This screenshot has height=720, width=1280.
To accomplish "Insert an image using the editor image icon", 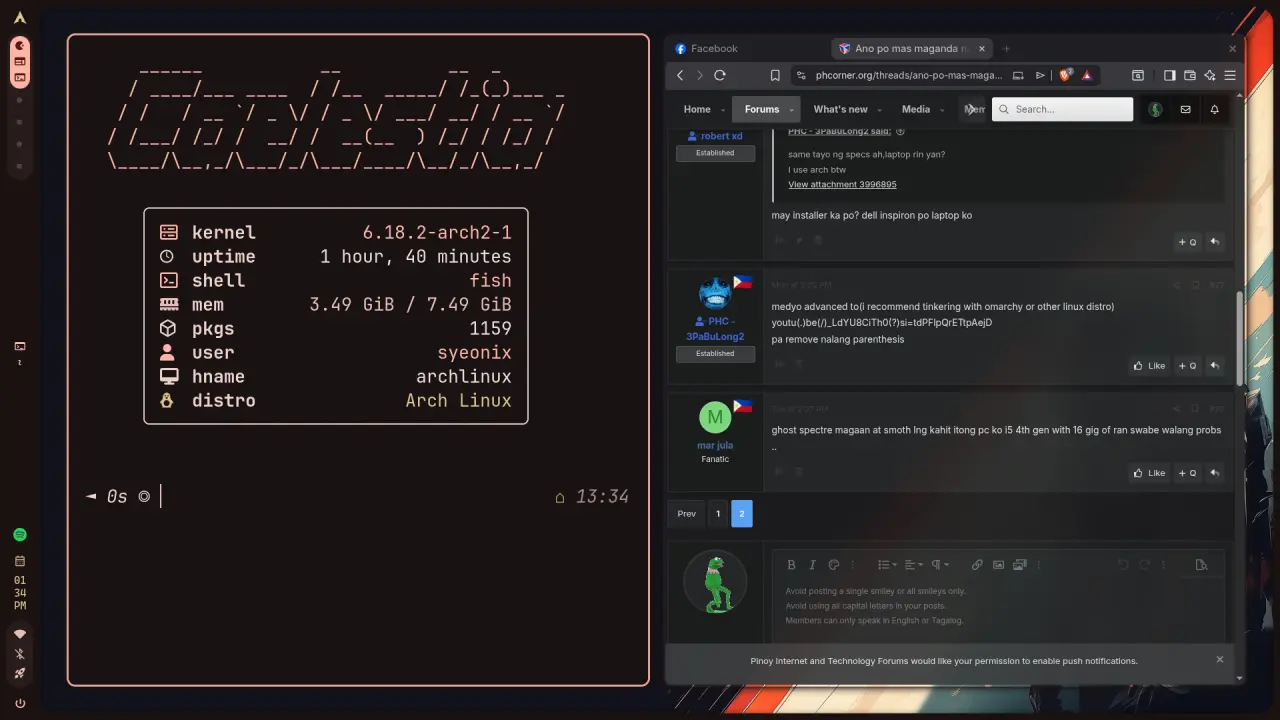I will [x=998, y=565].
